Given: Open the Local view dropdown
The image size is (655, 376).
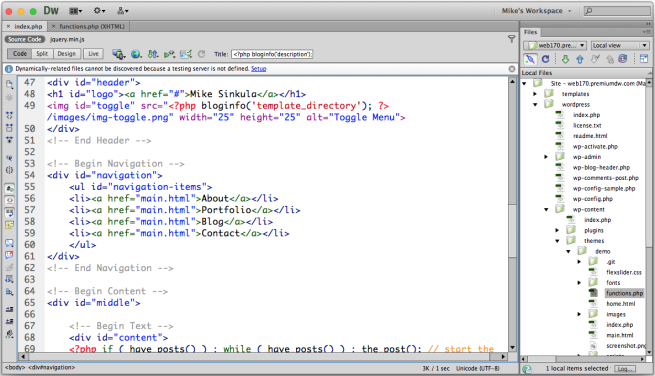Looking at the screenshot, I should (620, 45).
